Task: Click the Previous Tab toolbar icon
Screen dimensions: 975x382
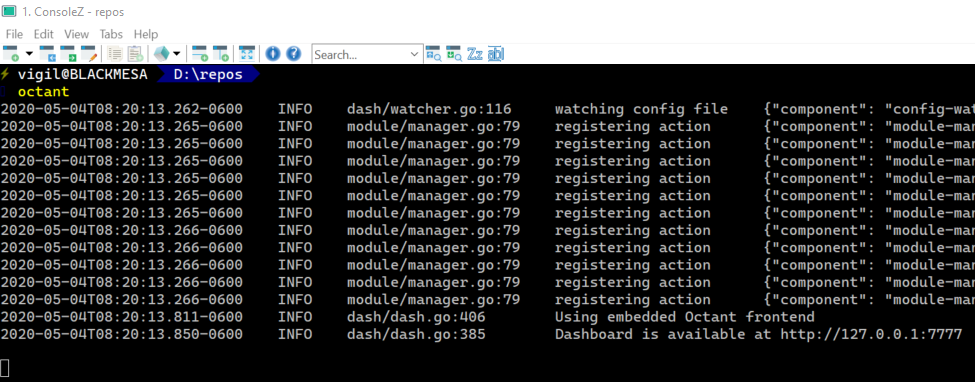Action: 48,54
